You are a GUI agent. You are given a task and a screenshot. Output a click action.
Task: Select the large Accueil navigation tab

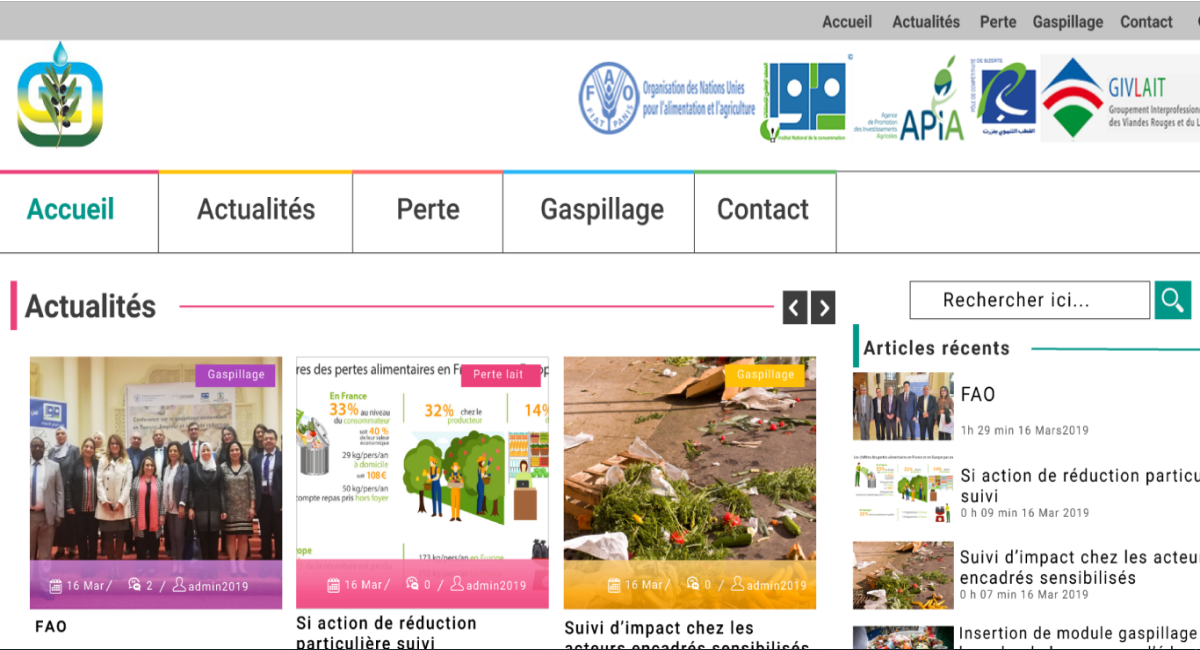click(x=79, y=211)
